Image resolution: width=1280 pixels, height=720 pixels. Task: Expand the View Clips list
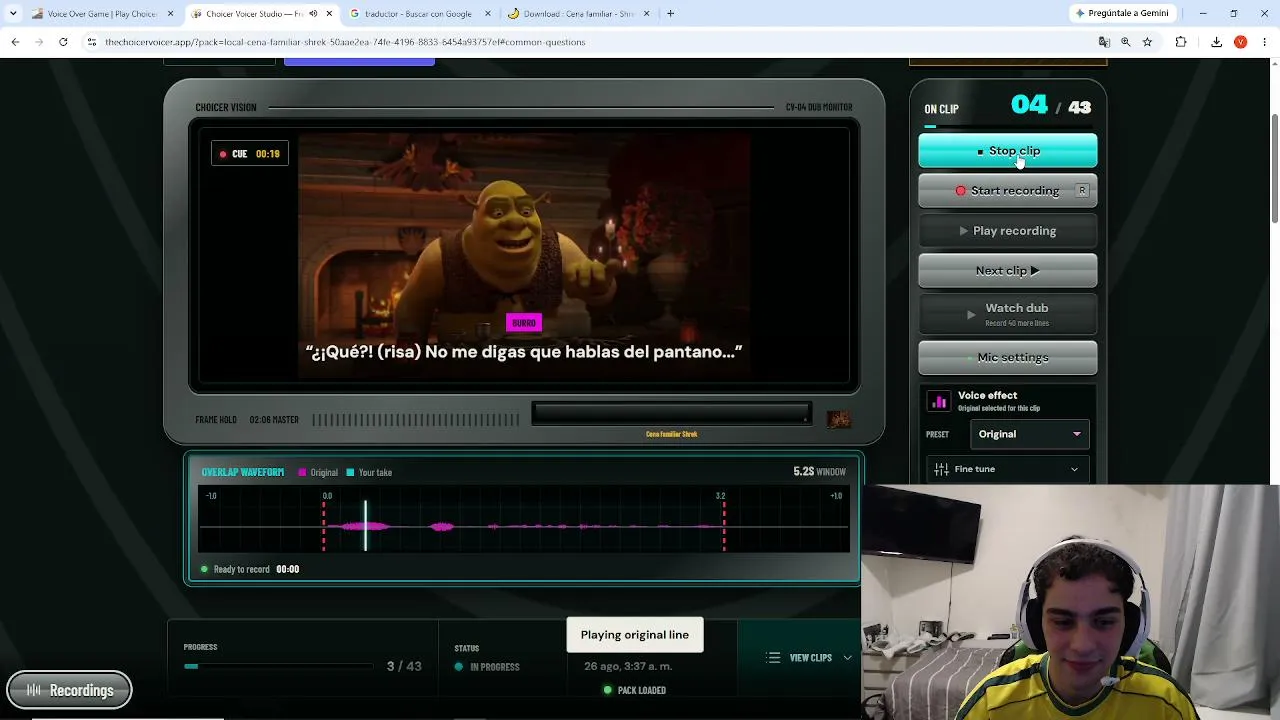coord(809,658)
